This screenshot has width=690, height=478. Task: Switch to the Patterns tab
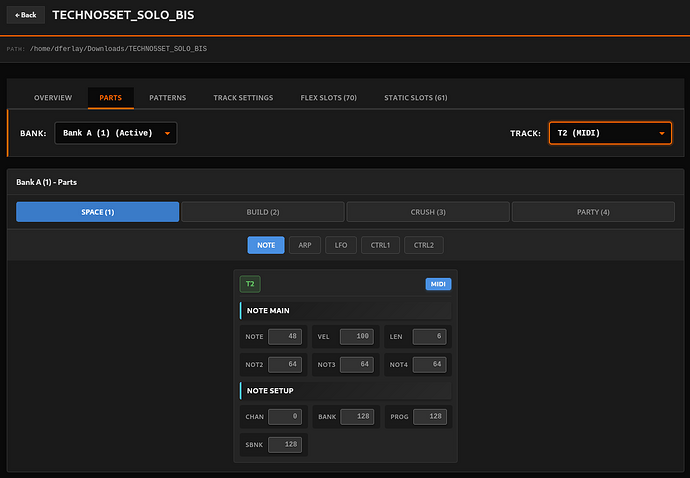(x=167, y=98)
